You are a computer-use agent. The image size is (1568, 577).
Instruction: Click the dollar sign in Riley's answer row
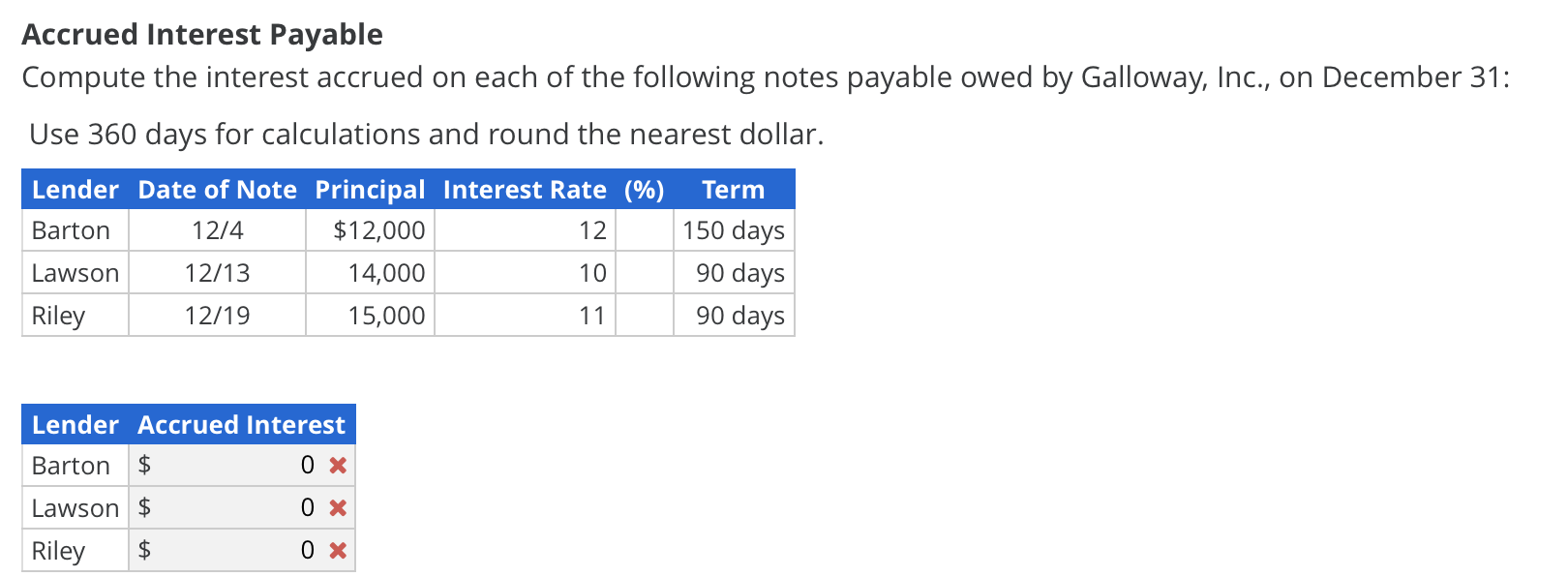pyautogui.click(x=145, y=550)
